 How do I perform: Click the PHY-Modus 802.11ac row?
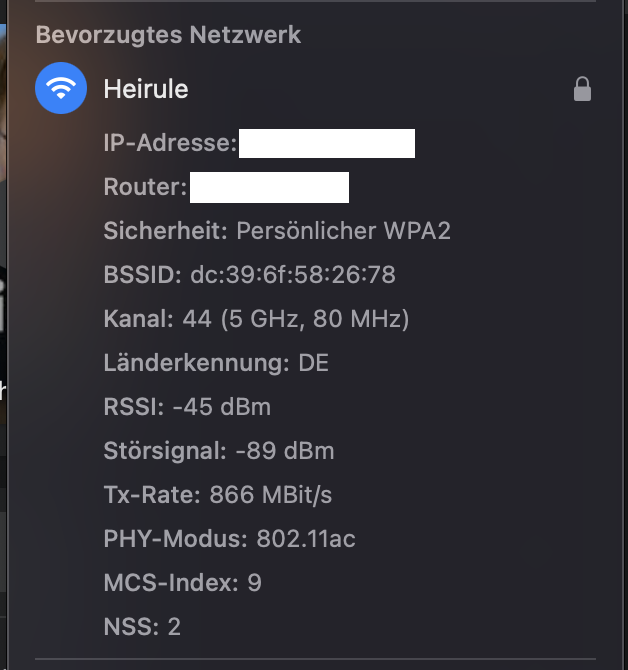(x=229, y=539)
